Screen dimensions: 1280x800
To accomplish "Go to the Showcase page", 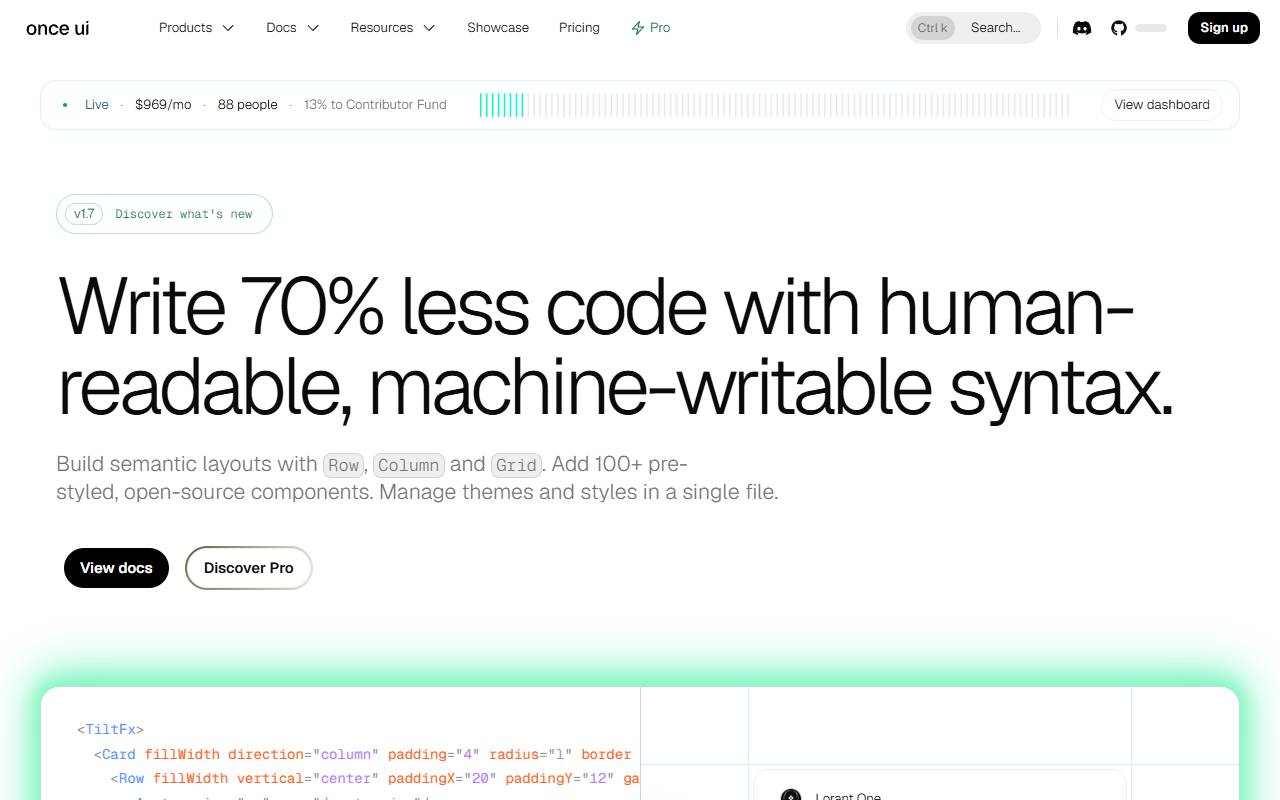I will (498, 28).
